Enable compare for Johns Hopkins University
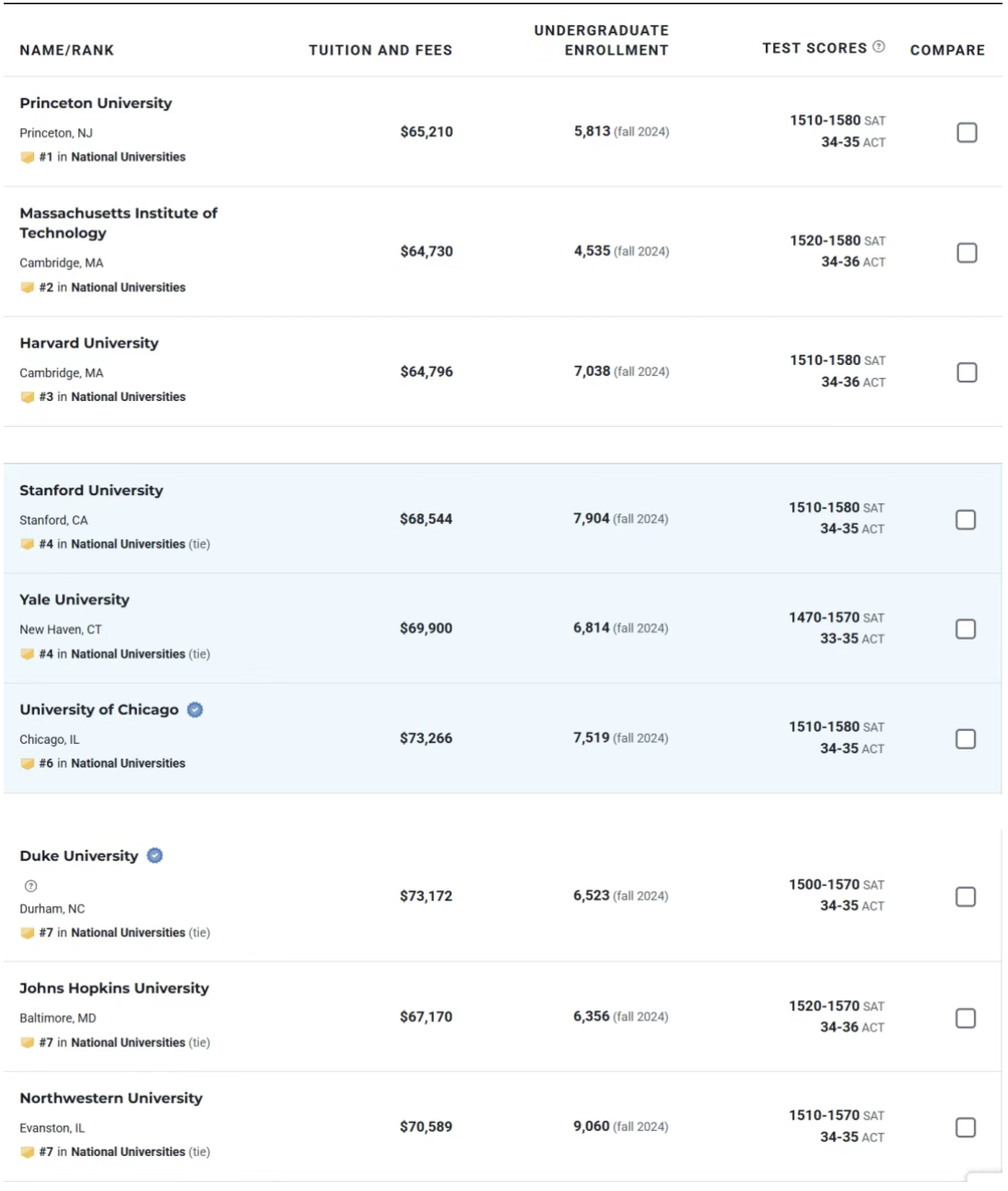Image resolution: width=1008 pixels, height=1191 pixels. pos(966,1019)
